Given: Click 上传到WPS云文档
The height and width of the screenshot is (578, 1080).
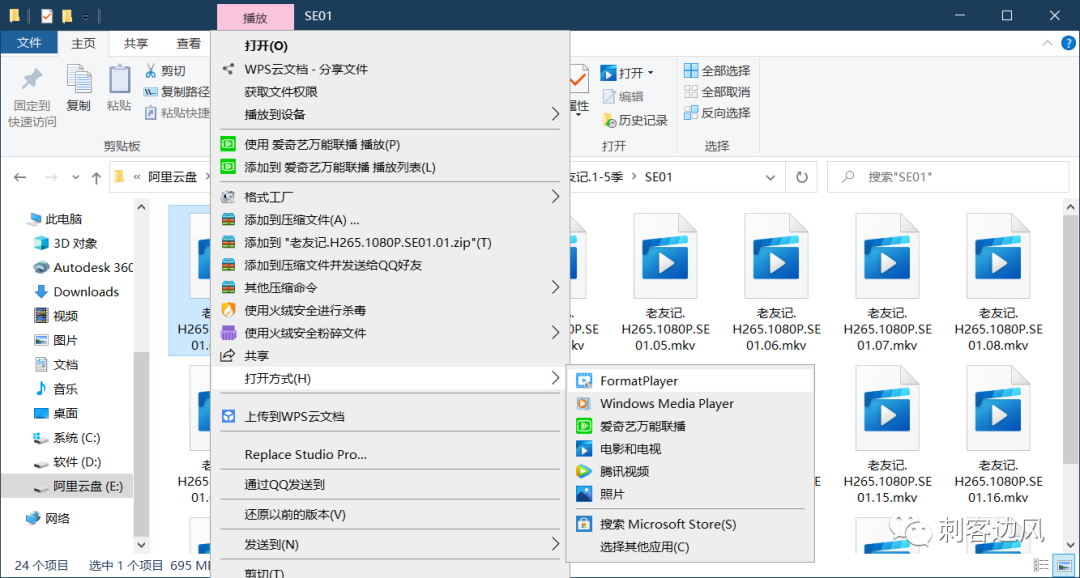Looking at the screenshot, I should [x=390, y=417].
